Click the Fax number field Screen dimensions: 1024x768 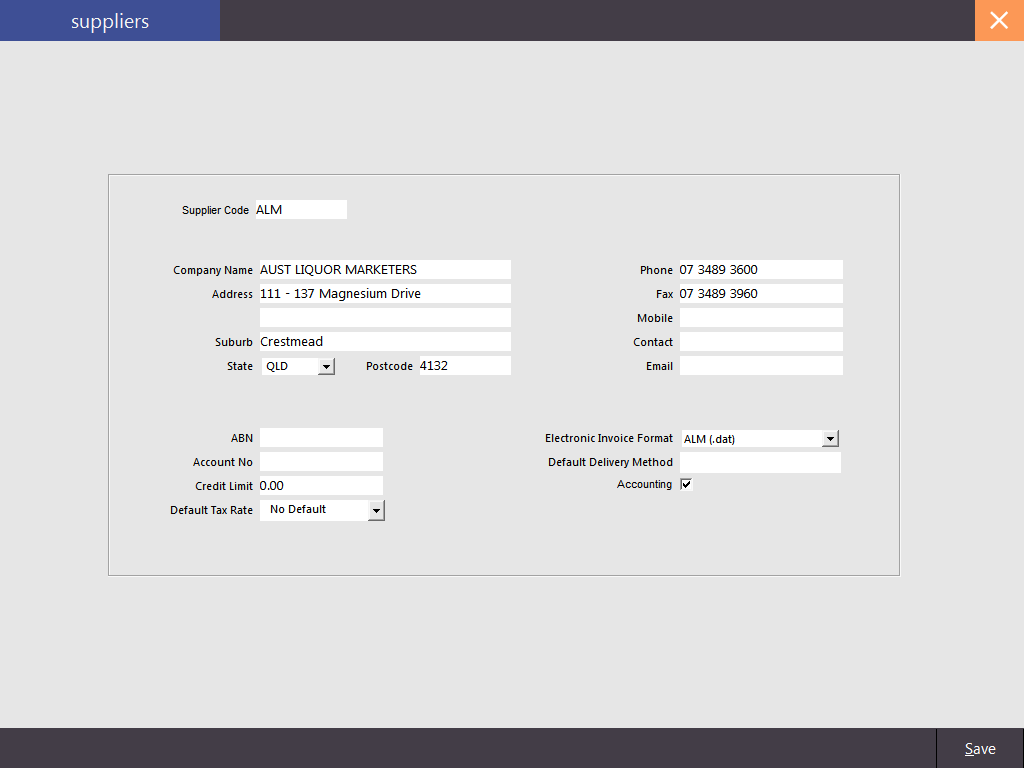[x=760, y=293]
